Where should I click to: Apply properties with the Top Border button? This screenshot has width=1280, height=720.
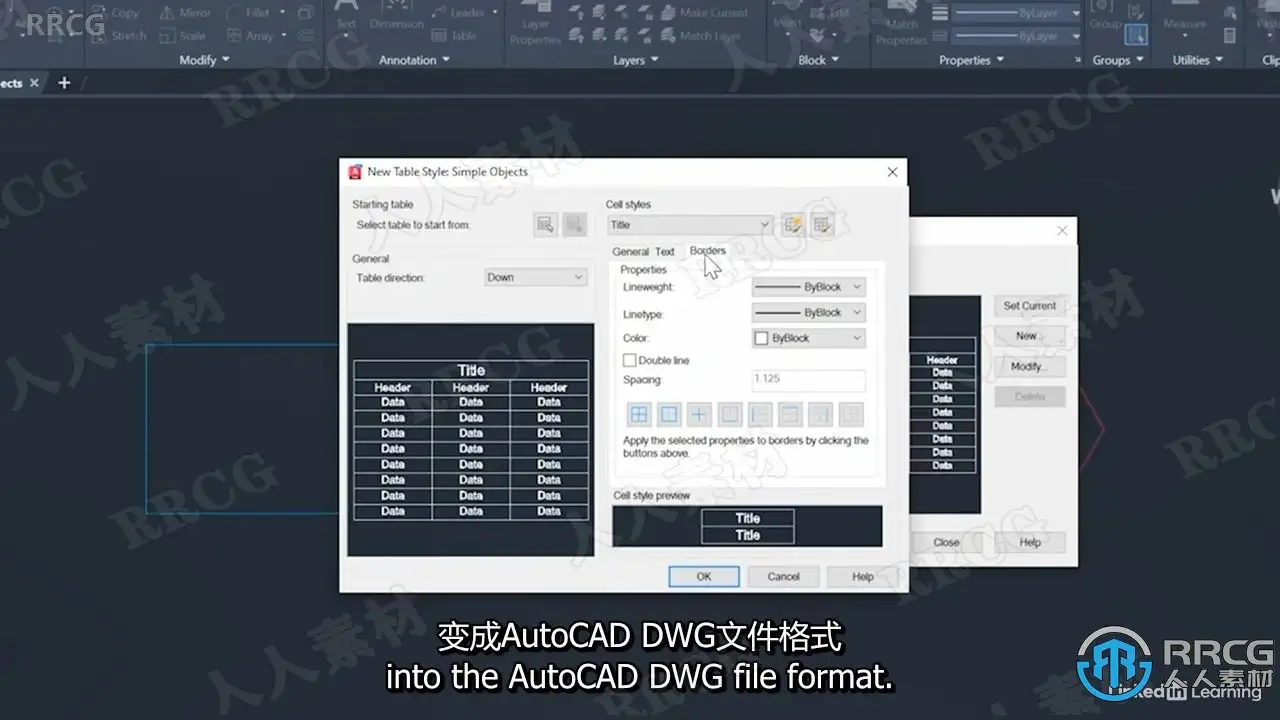(790, 414)
